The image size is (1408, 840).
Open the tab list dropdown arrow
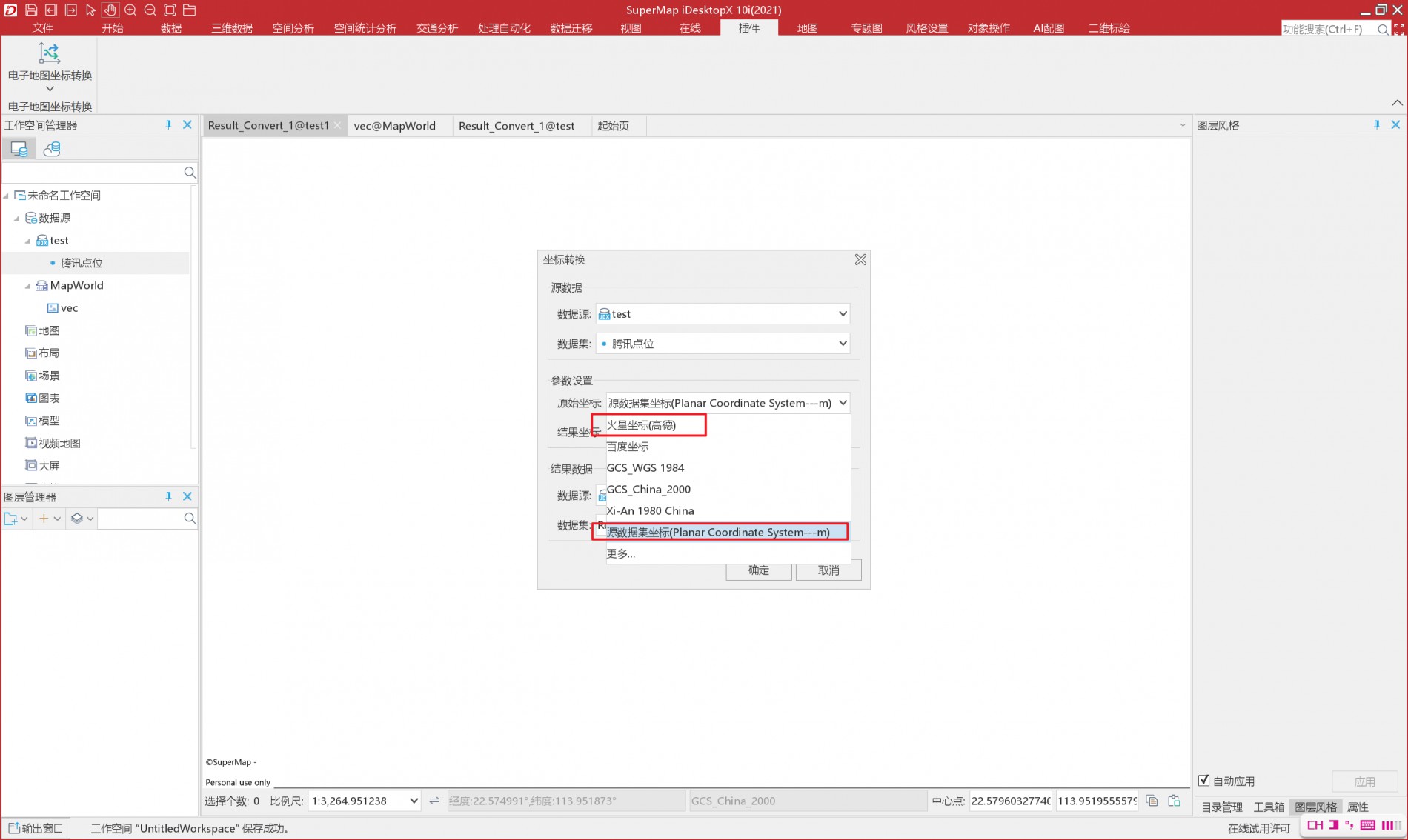pos(1183,125)
